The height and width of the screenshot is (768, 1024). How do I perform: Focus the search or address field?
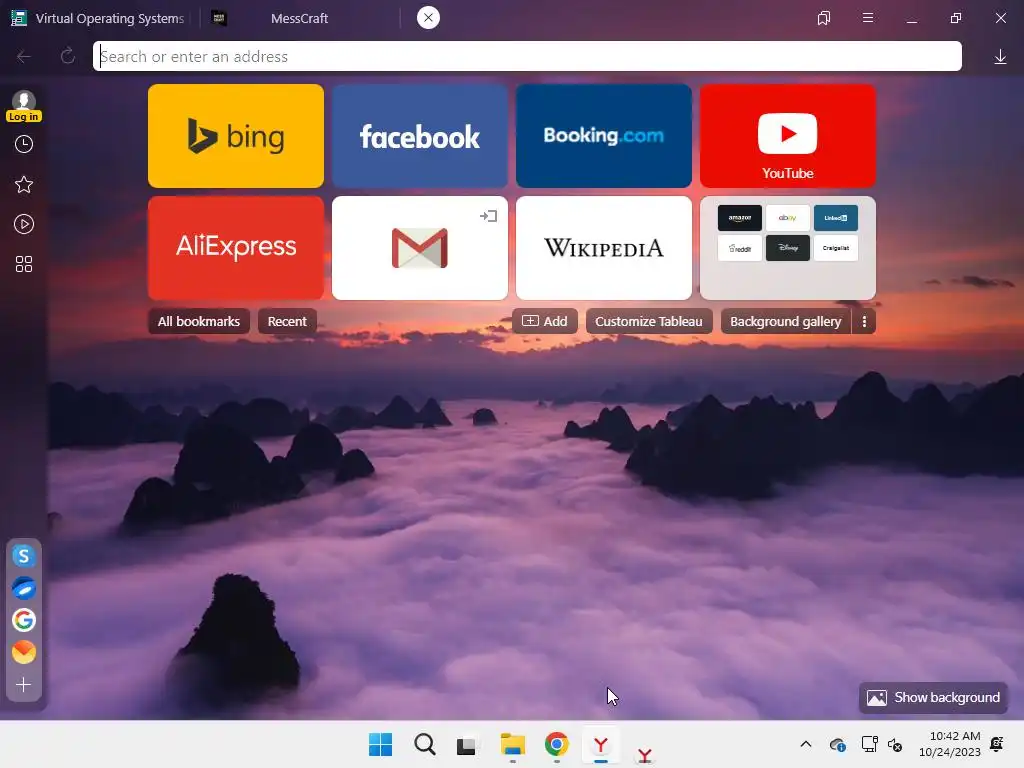coord(527,56)
